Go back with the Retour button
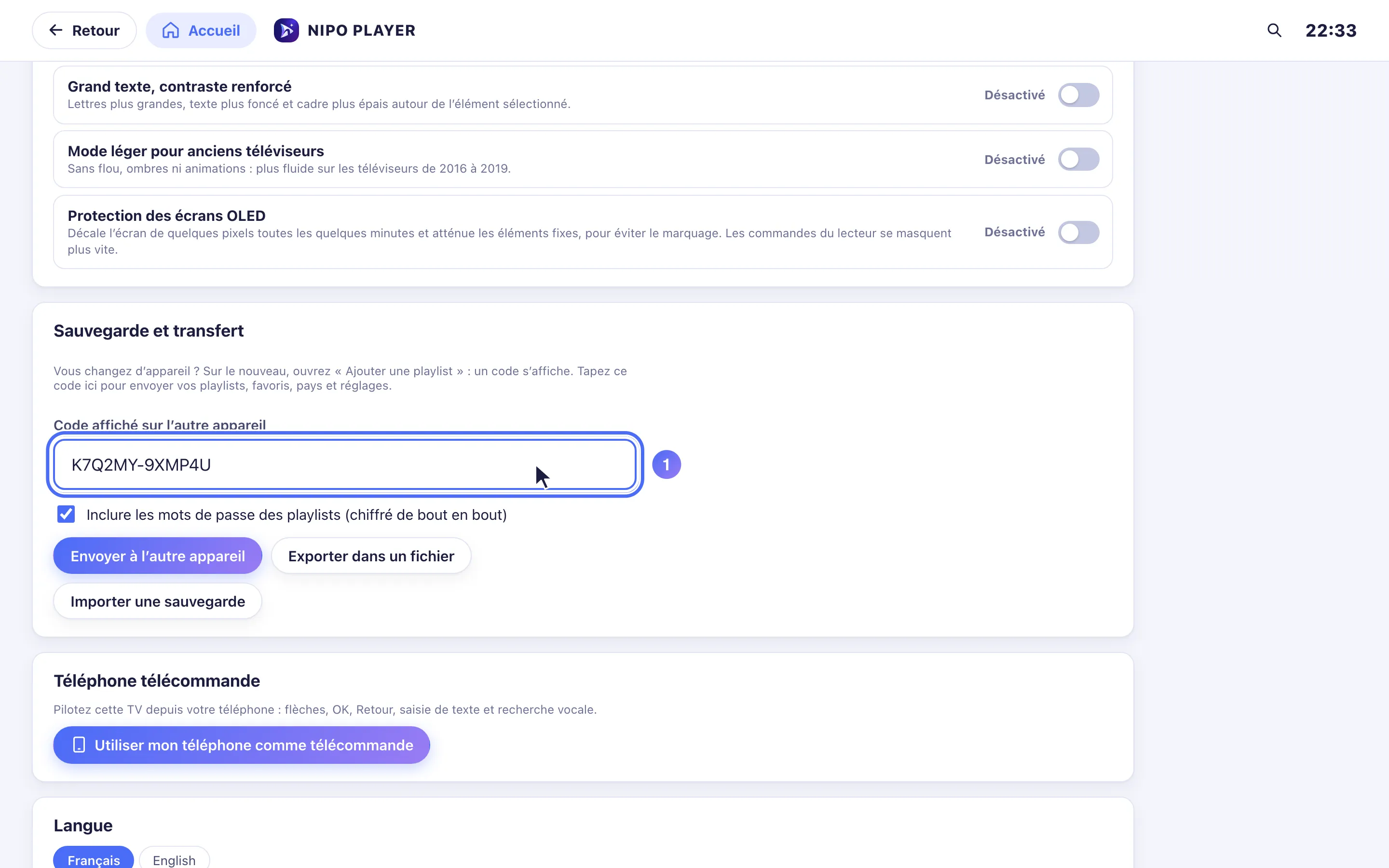 point(84,30)
